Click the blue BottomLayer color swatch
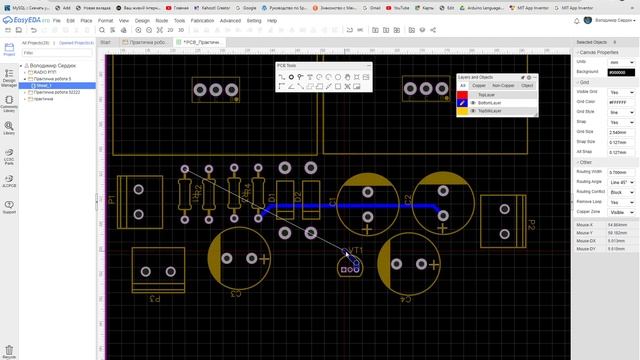The height and width of the screenshot is (360, 640). (462, 103)
